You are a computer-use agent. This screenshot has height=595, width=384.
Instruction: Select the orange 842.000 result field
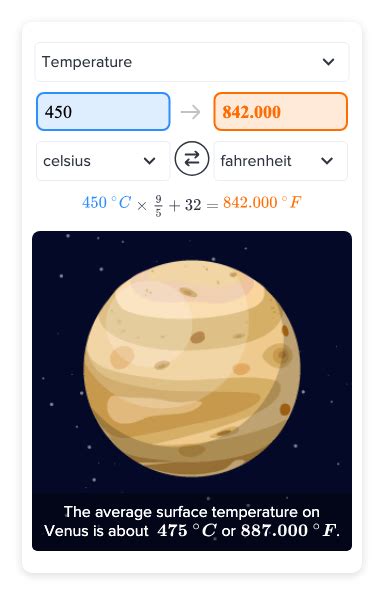[x=280, y=112]
